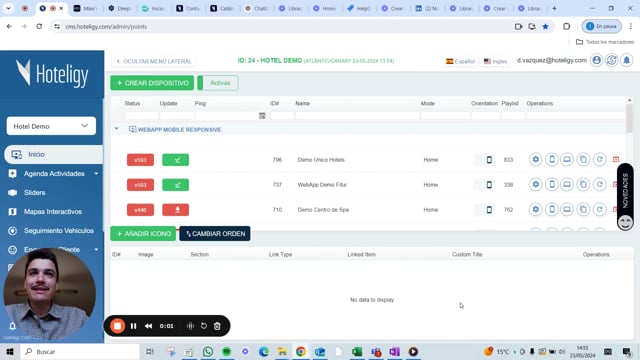This screenshot has width=640, height=360.
Task: Open Excel from the taskbar
Action: pyautogui.click(x=357, y=351)
